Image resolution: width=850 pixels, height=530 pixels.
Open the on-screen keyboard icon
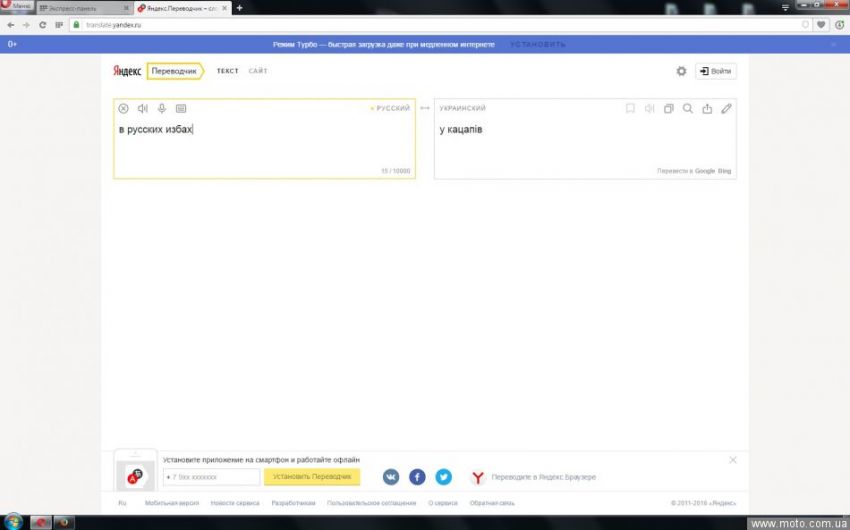[x=181, y=108]
